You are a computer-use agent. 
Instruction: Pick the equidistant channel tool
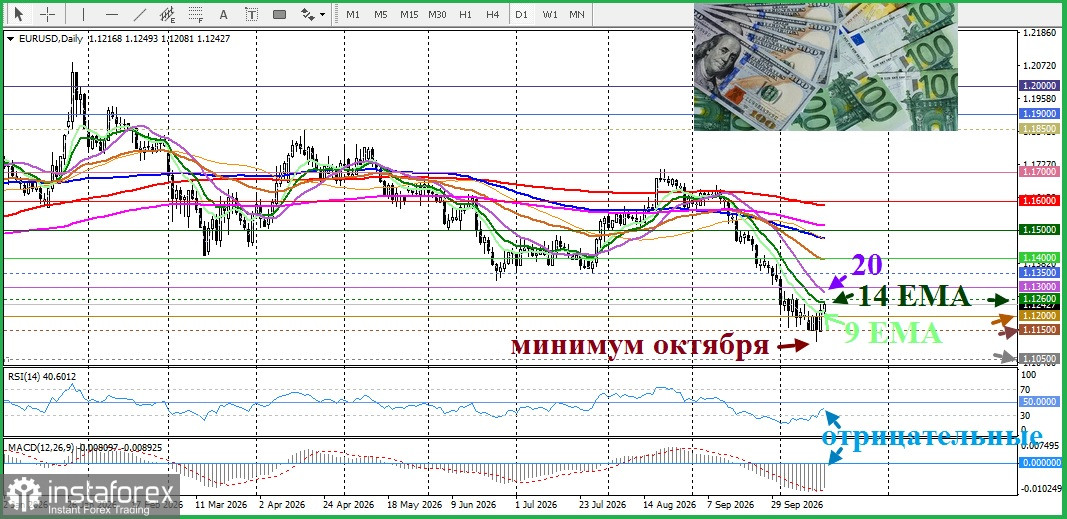pyautogui.click(x=167, y=14)
